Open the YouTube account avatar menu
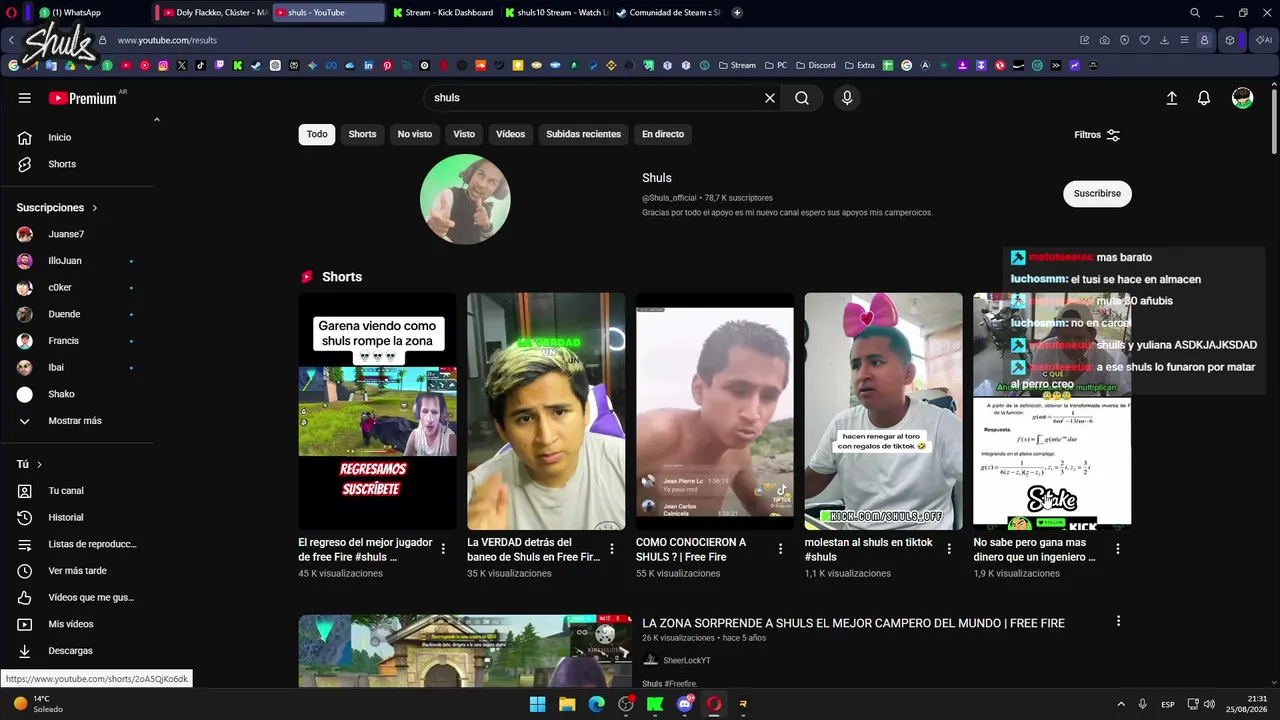 tap(1243, 98)
